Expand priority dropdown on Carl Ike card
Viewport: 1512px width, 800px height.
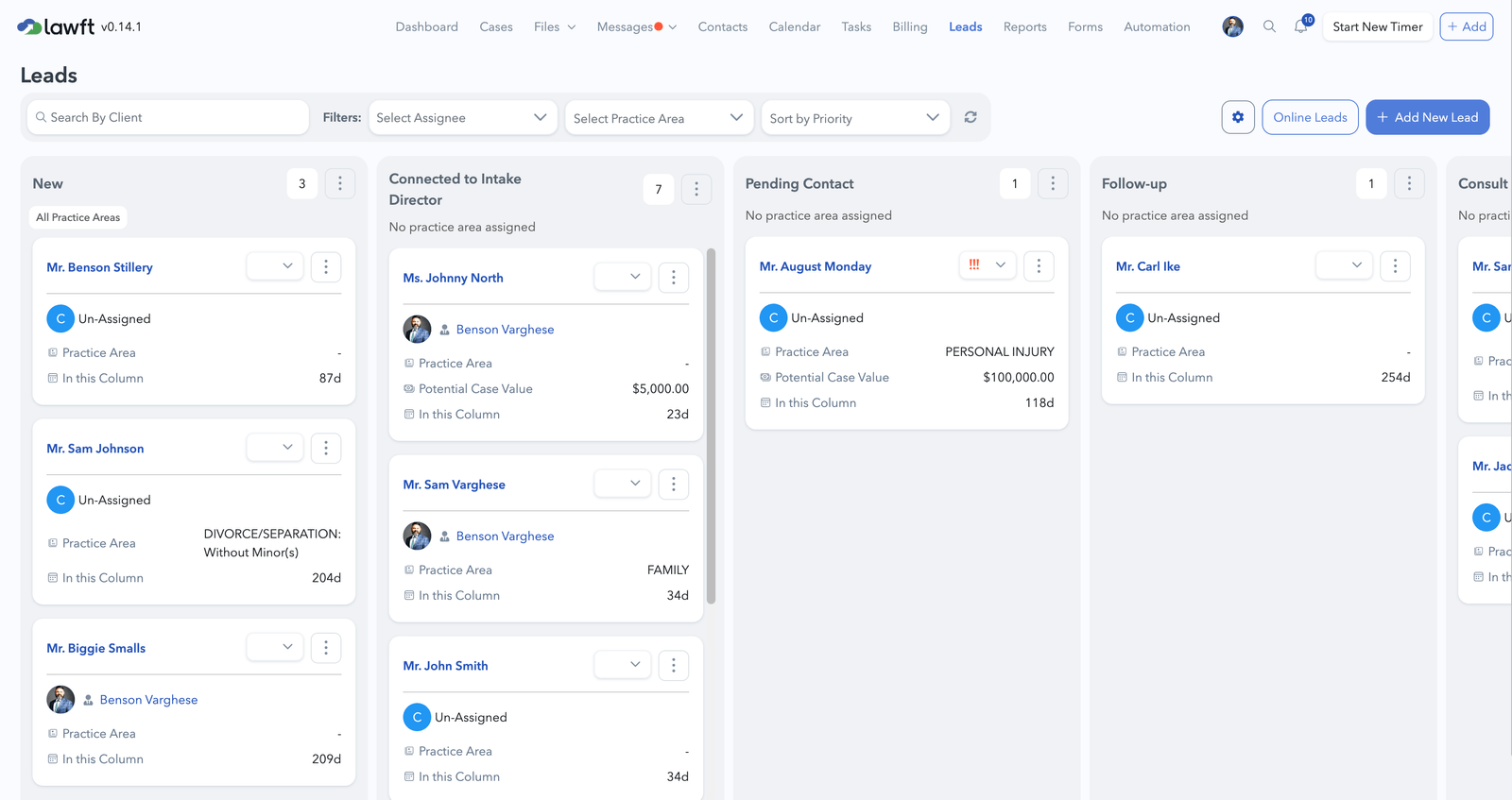(x=1344, y=265)
